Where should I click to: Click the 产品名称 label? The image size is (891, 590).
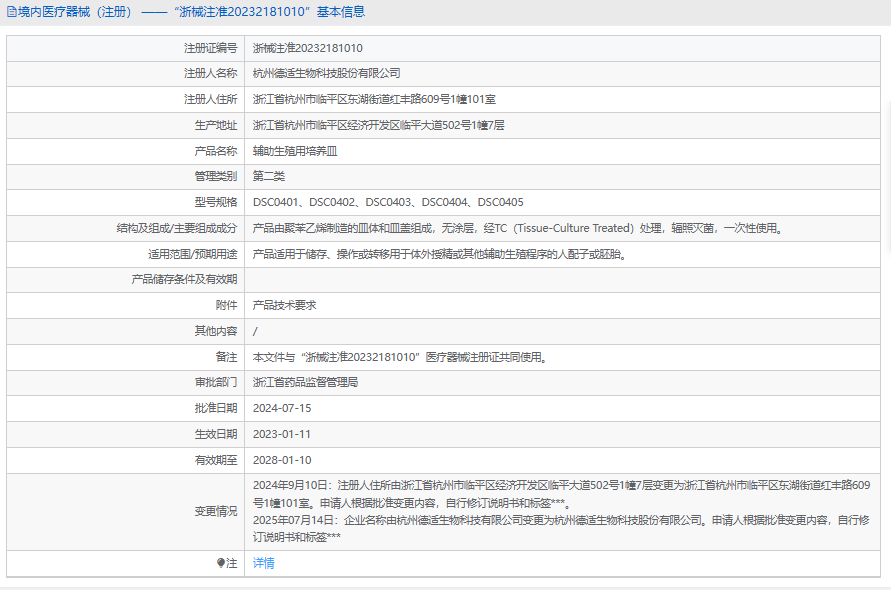click(x=216, y=151)
